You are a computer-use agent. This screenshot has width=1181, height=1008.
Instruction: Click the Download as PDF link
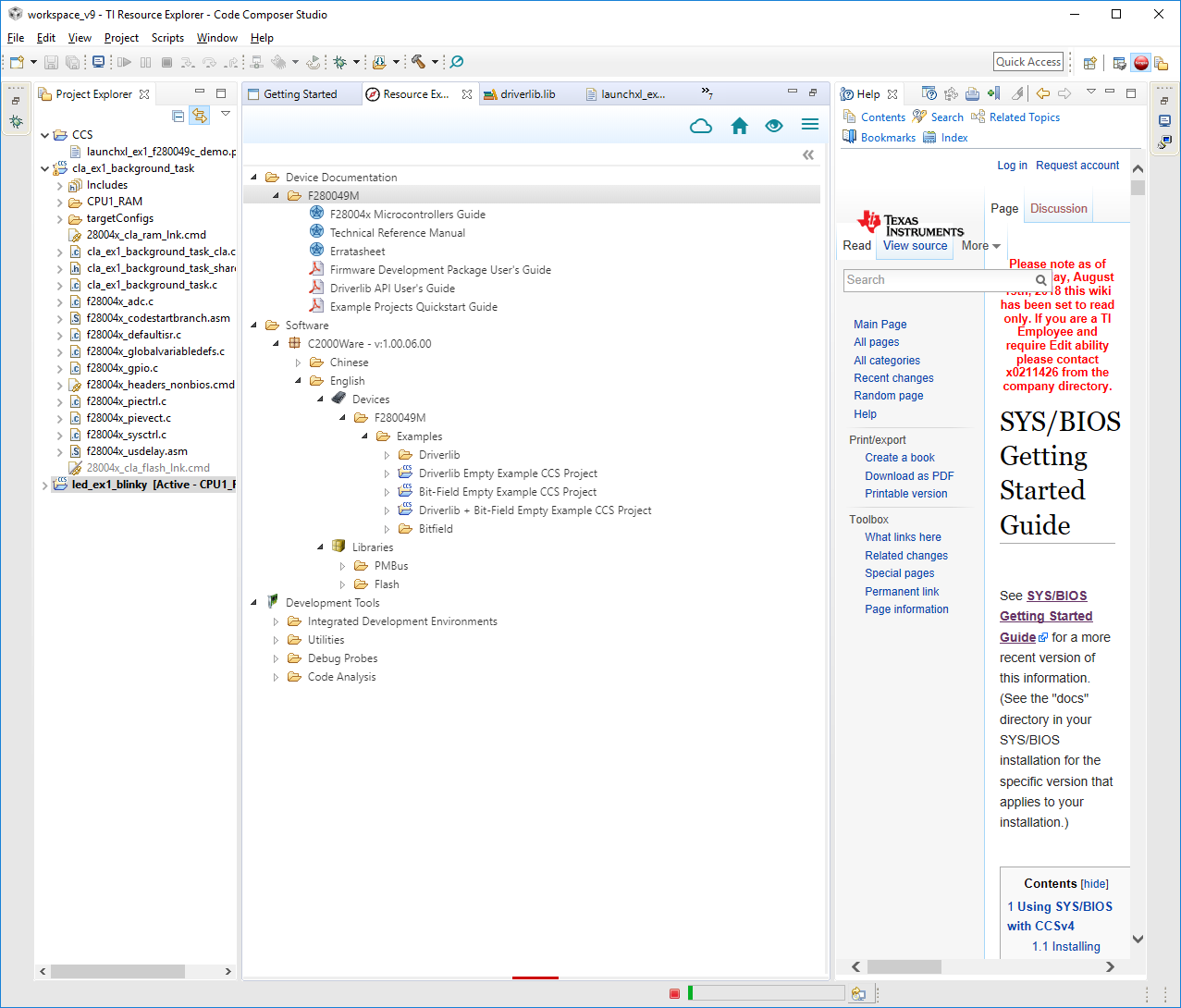pyautogui.click(x=909, y=476)
